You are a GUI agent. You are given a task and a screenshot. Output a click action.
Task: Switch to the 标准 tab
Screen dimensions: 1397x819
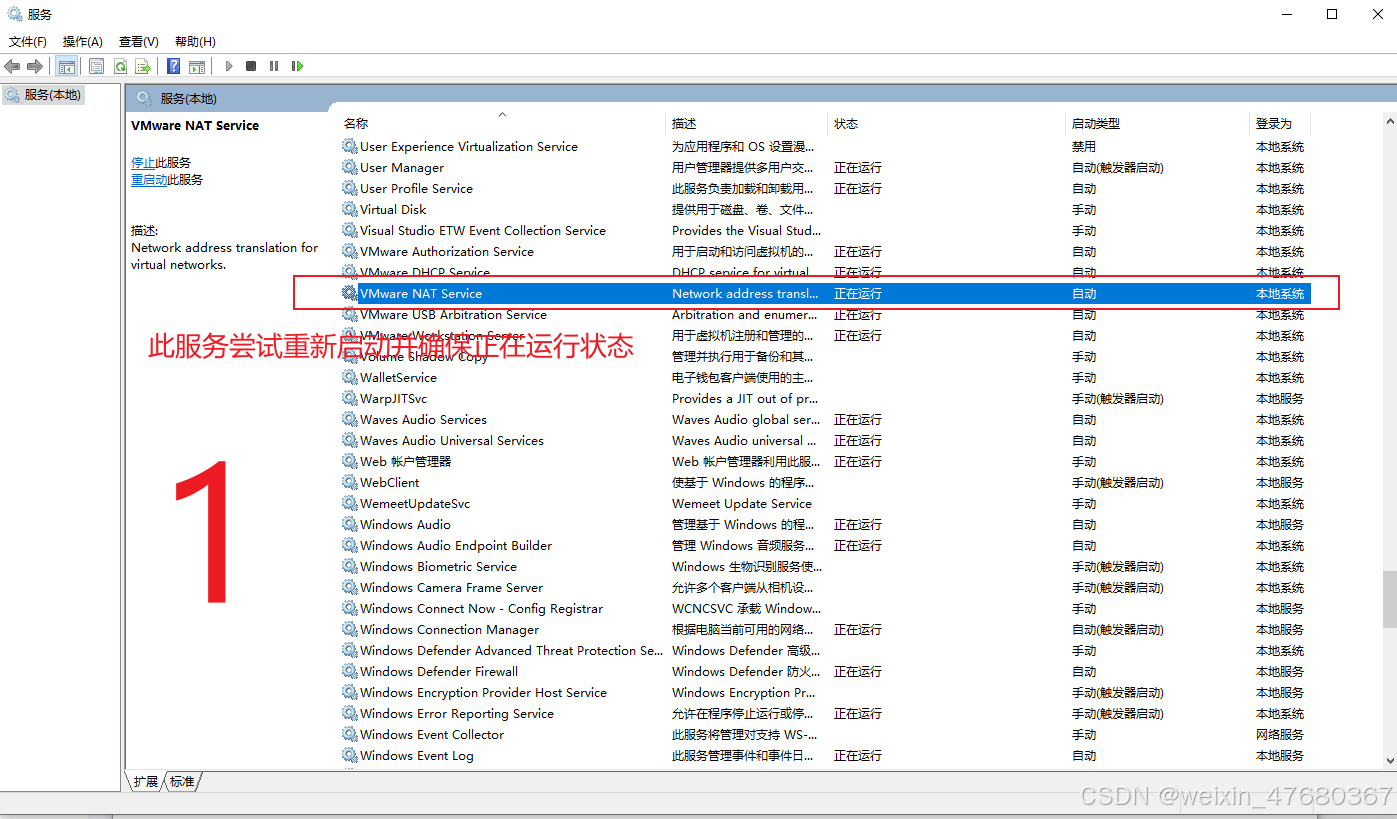point(182,781)
